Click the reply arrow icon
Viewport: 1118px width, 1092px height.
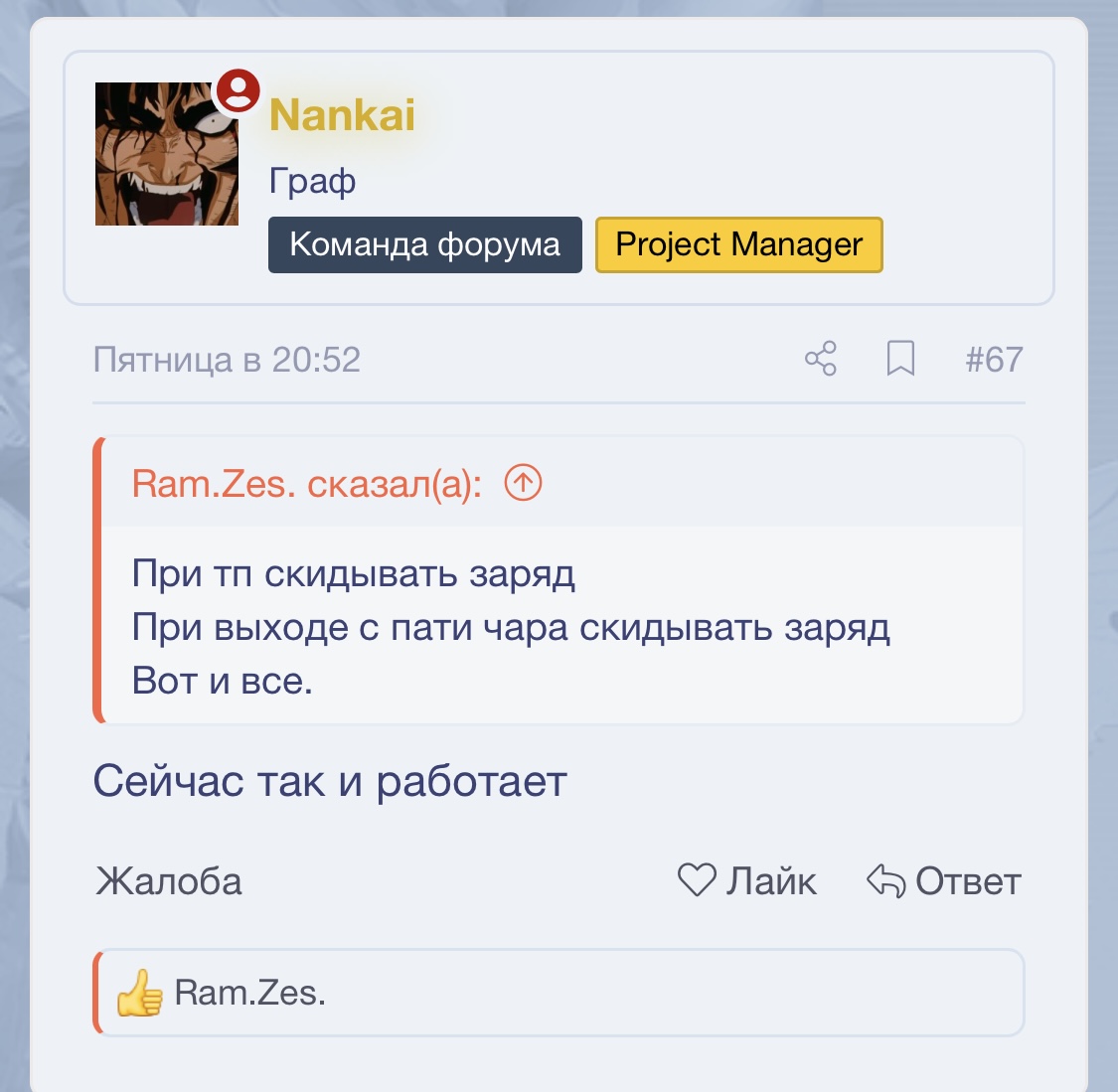click(x=886, y=880)
